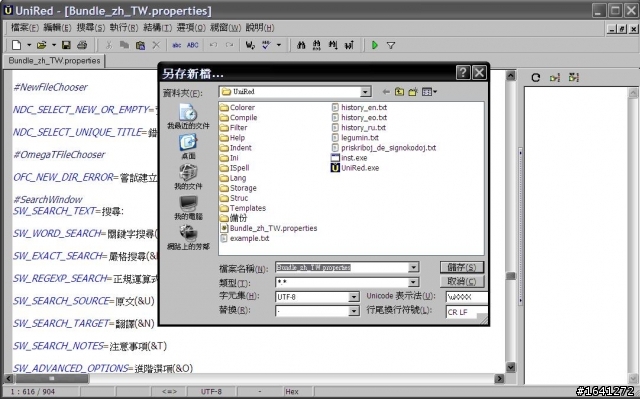This screenshot has width=640, height=399.
Task: Click the filter funnel toolbar icon
Action: 391,45
